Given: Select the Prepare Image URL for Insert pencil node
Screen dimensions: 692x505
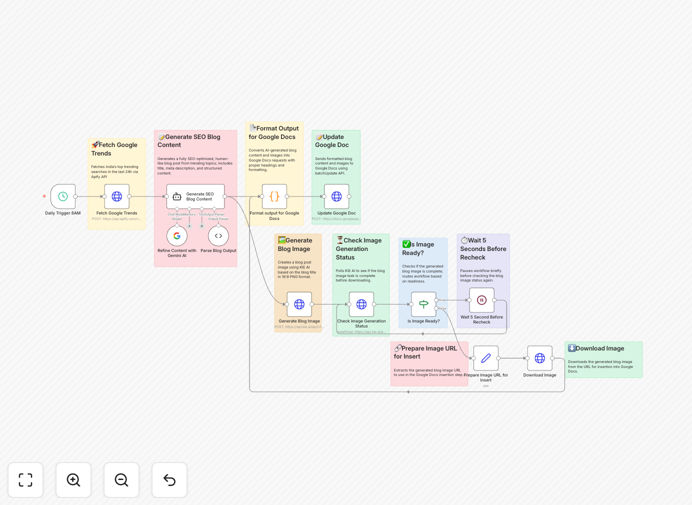Looking at the screenshot, I should coord(486,358).
